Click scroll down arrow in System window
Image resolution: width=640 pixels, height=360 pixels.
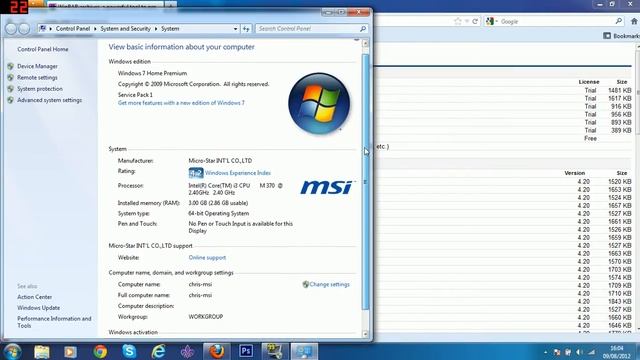[x=365, y=334]
